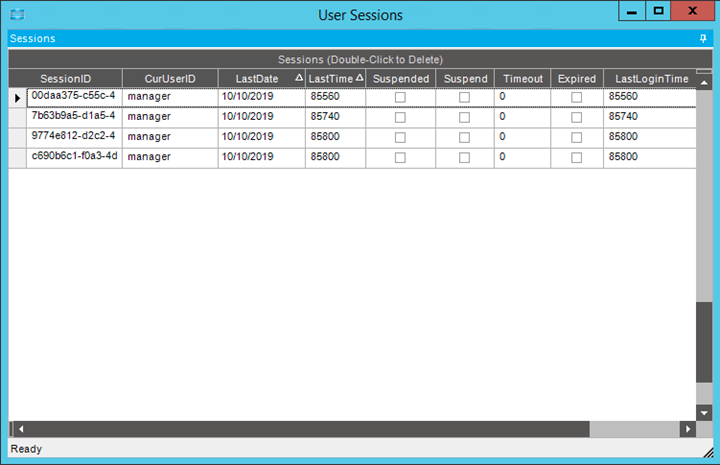Toggle Suspend checkbox for session 9774e812-d2c2-4

click(464, 138)
